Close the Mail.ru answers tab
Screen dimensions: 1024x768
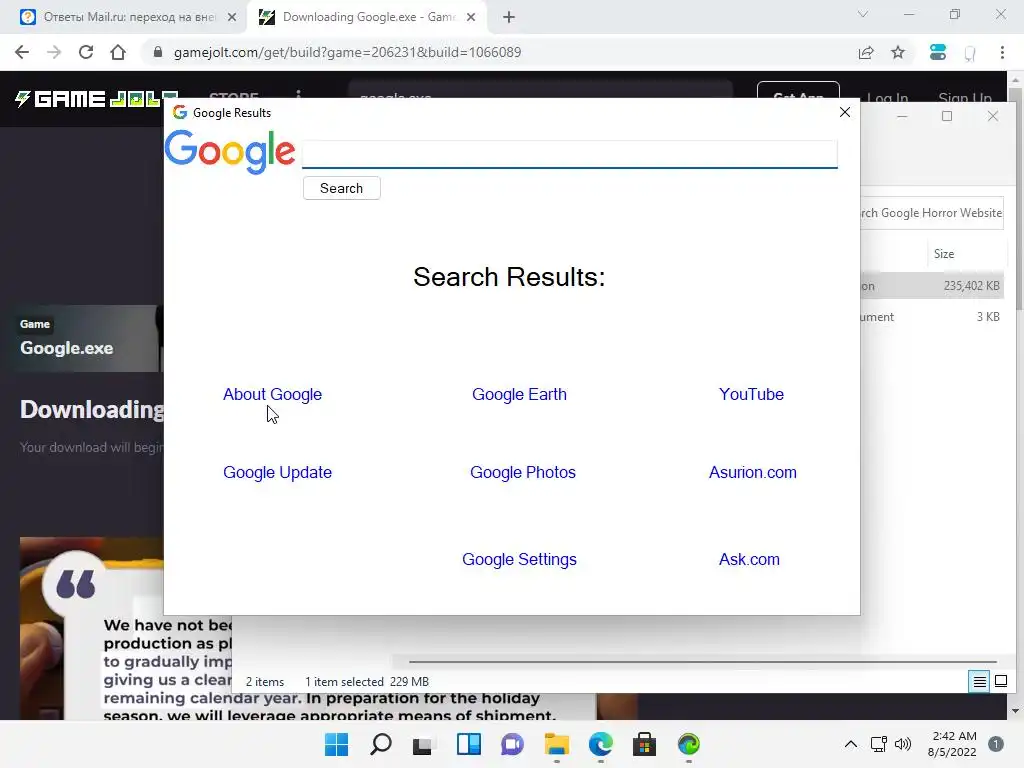pos(232,17)
